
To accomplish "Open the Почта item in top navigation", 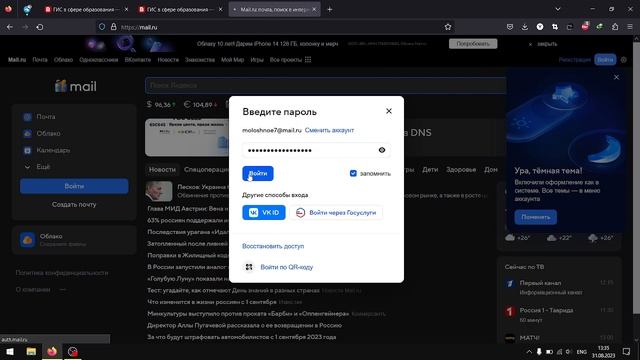I will [40, 60].
